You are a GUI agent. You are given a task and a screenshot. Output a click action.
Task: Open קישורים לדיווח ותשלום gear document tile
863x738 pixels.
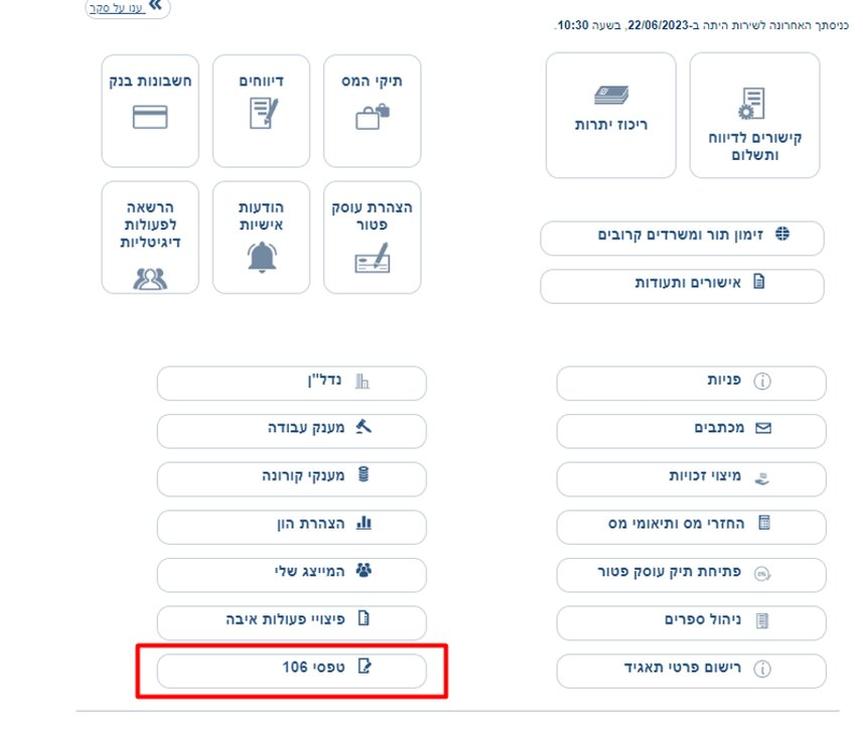(755, 115)
